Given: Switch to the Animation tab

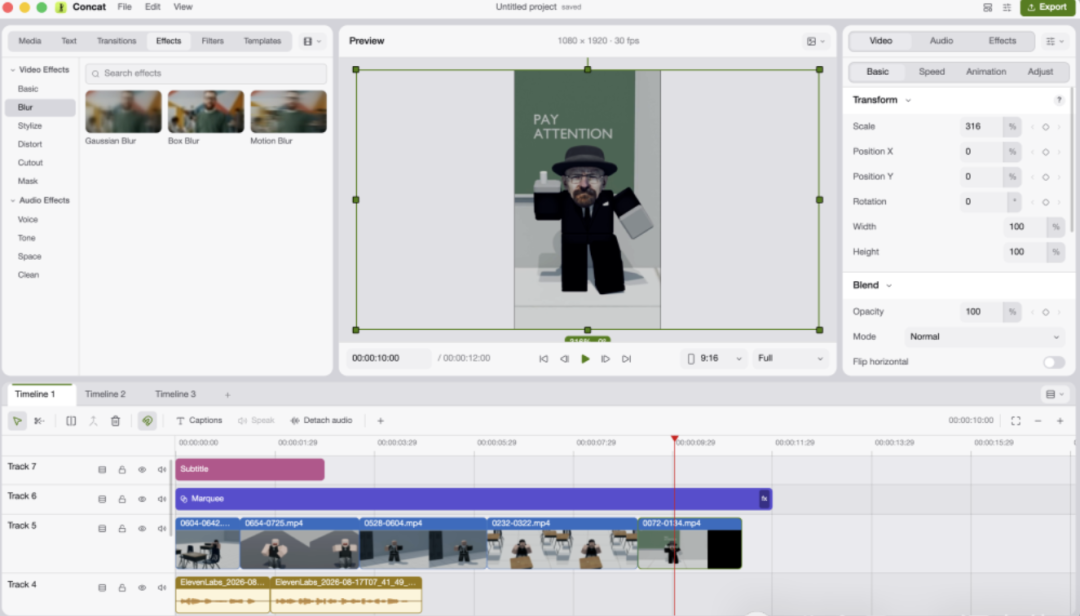Looking at the screenshot, I should pyautogui.click(x=986, y=72).
